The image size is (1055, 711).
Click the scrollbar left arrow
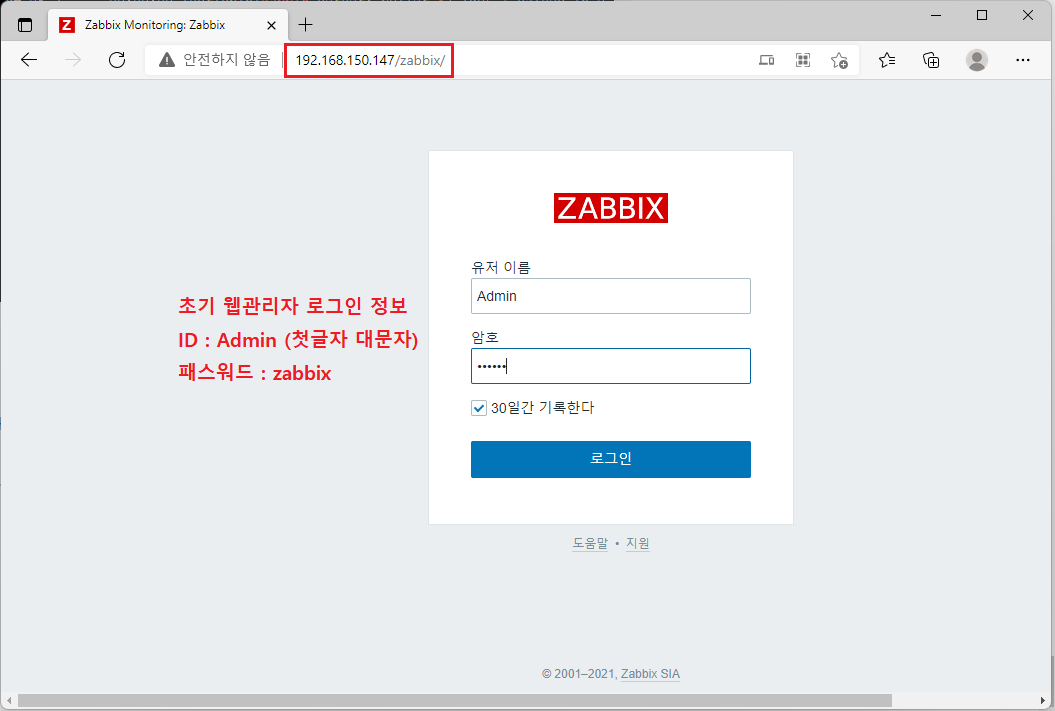click(x=9, y=700)
